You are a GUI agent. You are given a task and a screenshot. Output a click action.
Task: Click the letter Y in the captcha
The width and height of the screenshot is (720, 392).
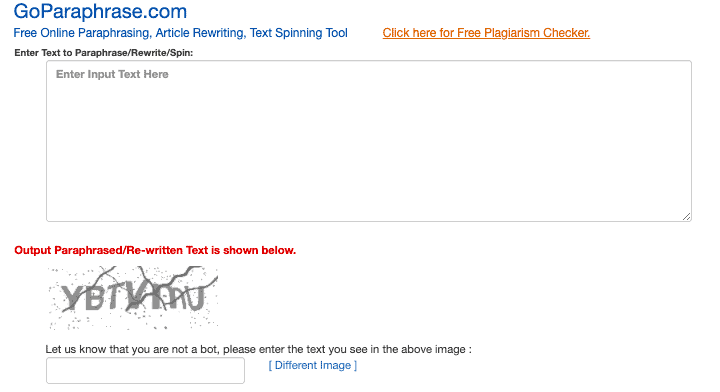[72, 297]
